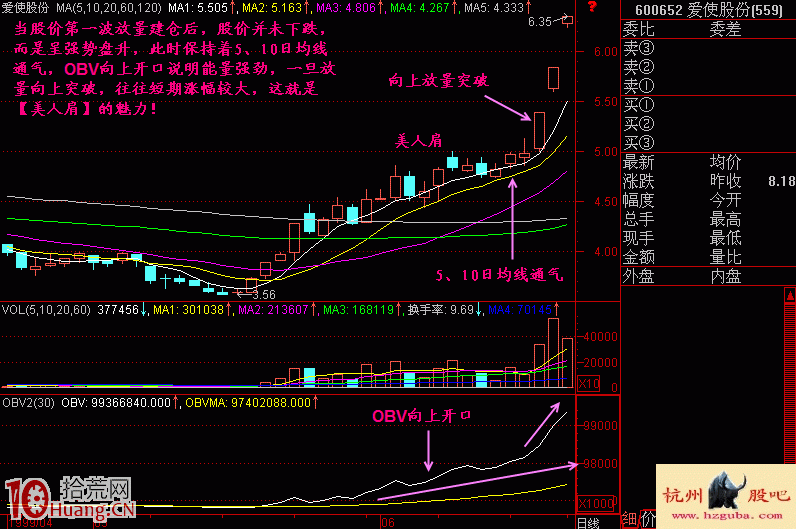Viewport: 796px width, 529px height.
Task: Click MA1: 5.505 value
Action: pos(198,8)
